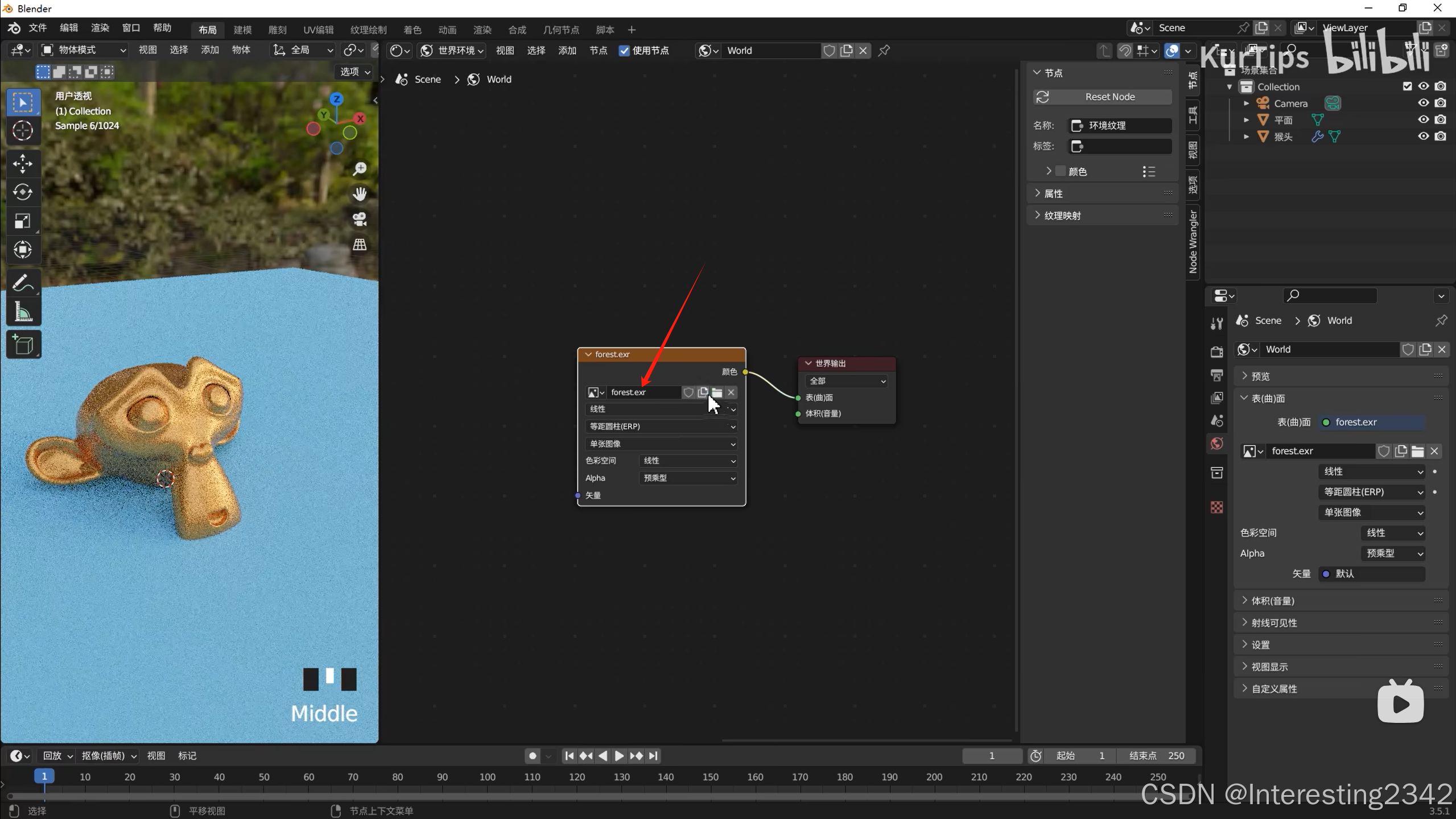Click frame 100 on the timeline
Image resolution: width=1456 pixels, height=819 pixels.
click(487, 777)
